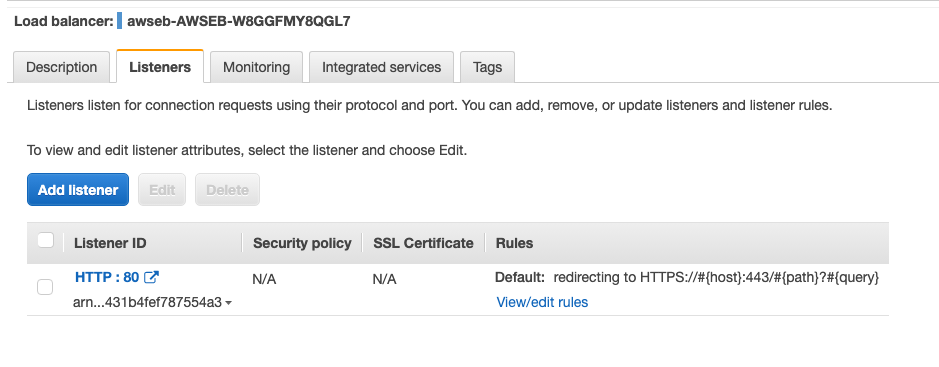Click the SSL Certificate column header

[x=423, y=243]
